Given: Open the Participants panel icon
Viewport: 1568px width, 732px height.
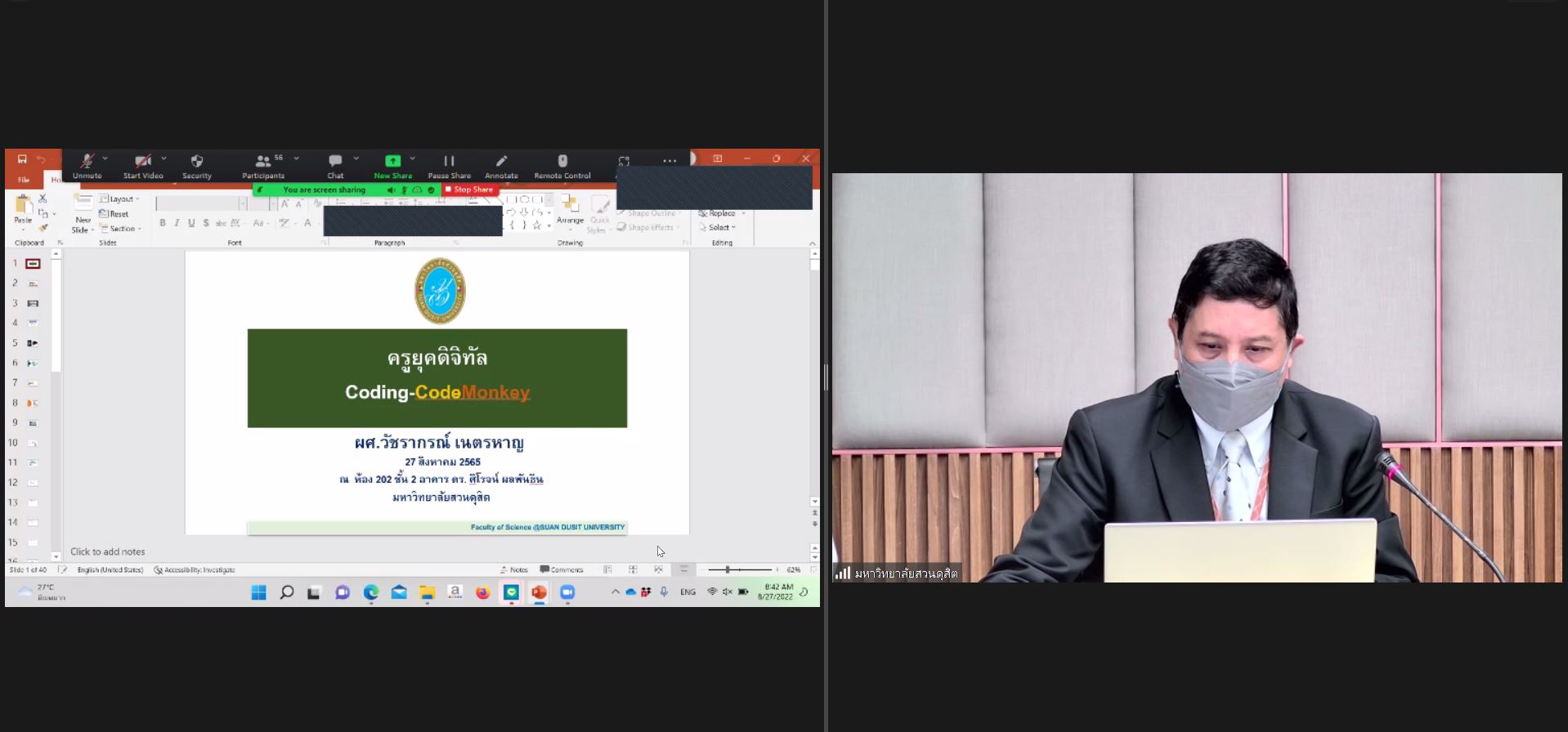Looking at the screenshot, I should coord(262,161).
